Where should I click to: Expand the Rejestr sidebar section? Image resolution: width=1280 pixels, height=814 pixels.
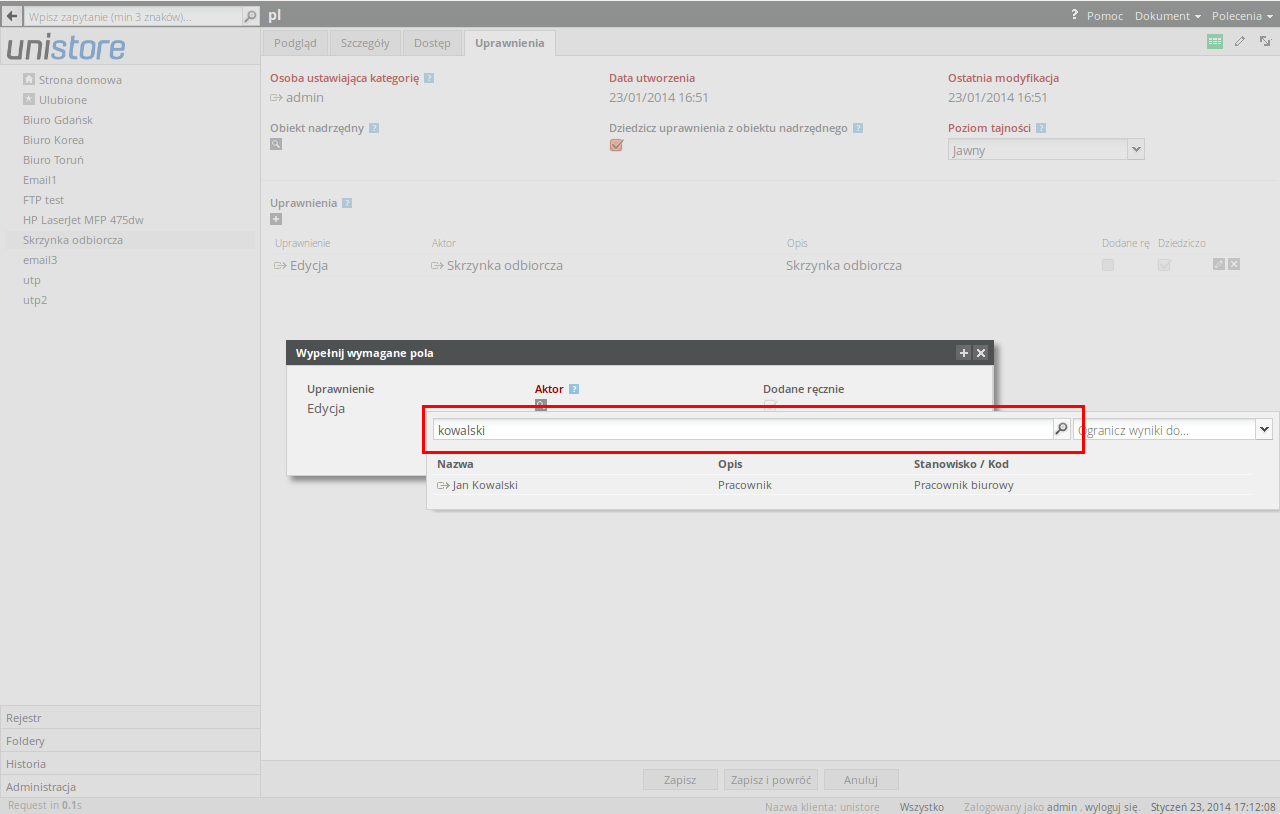pos(130,717)
